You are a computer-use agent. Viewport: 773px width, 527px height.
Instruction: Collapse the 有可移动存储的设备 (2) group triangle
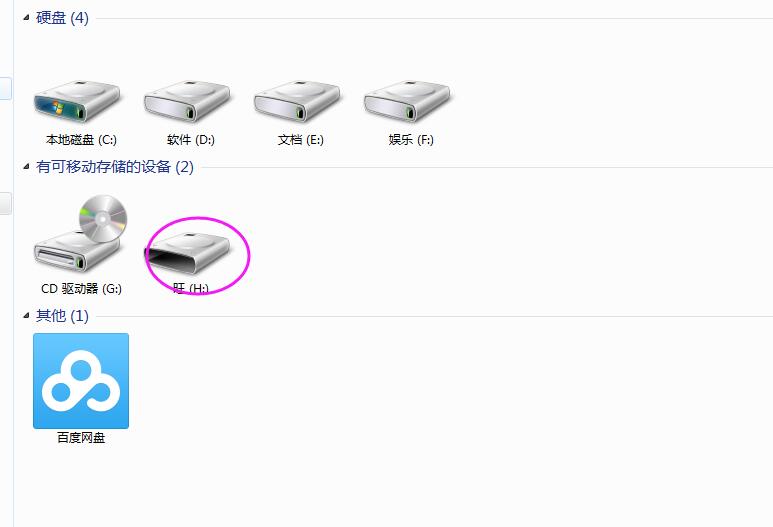(x=26, y=167)
